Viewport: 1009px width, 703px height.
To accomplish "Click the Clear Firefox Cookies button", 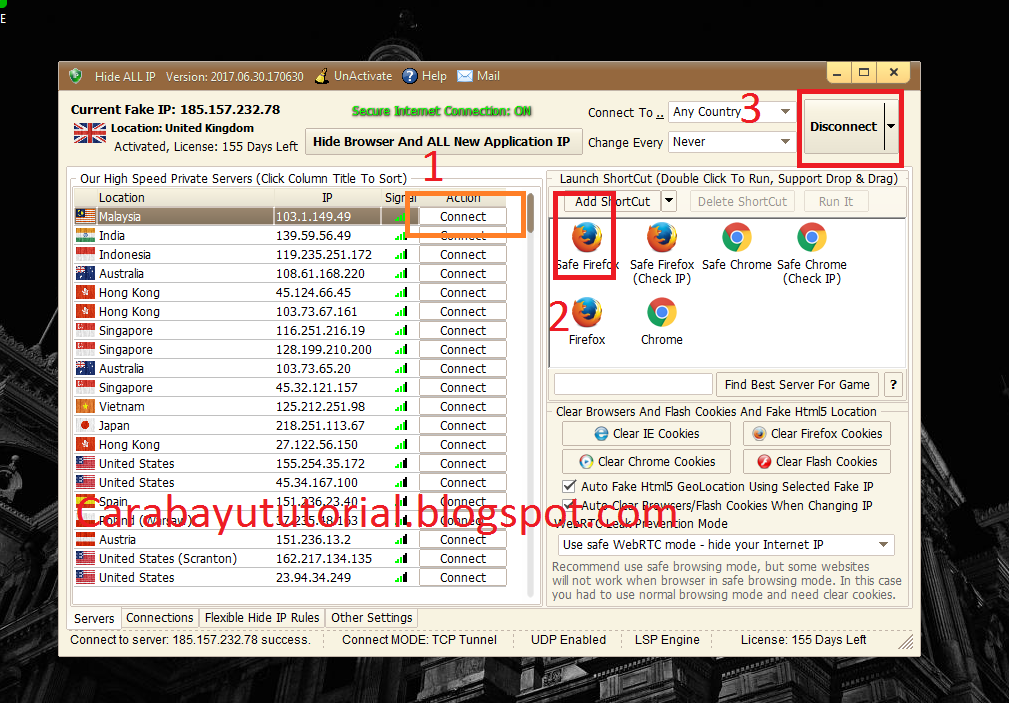I will click(817, 433).
